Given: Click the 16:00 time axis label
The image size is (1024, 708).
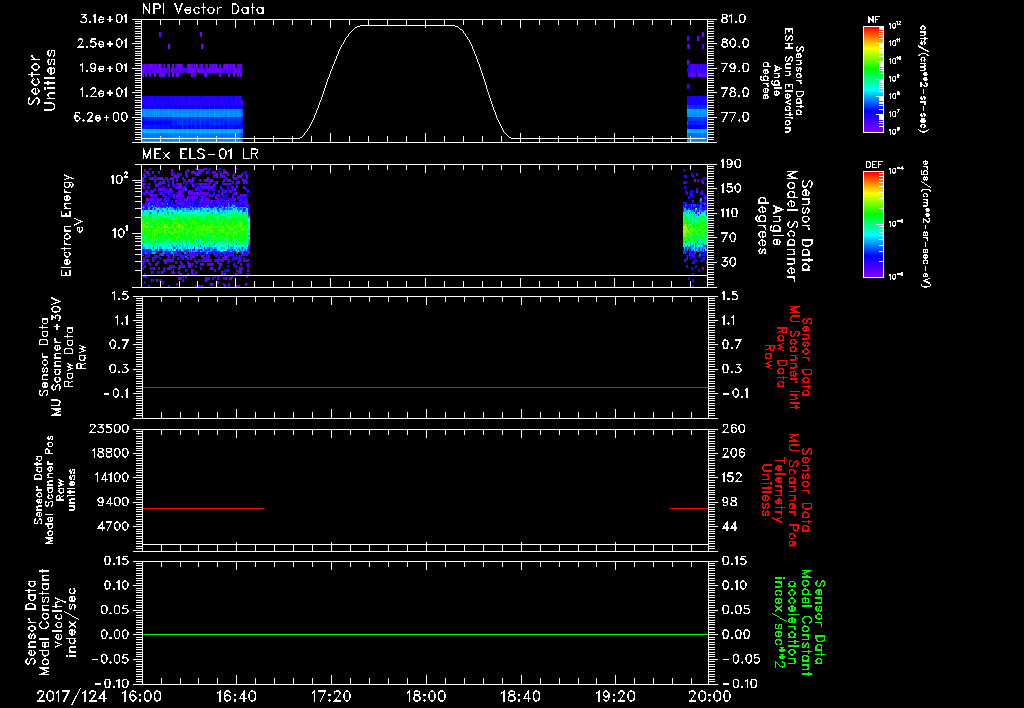Looking at the screenshot, I should pyautogui.click(x=142, y=696).
